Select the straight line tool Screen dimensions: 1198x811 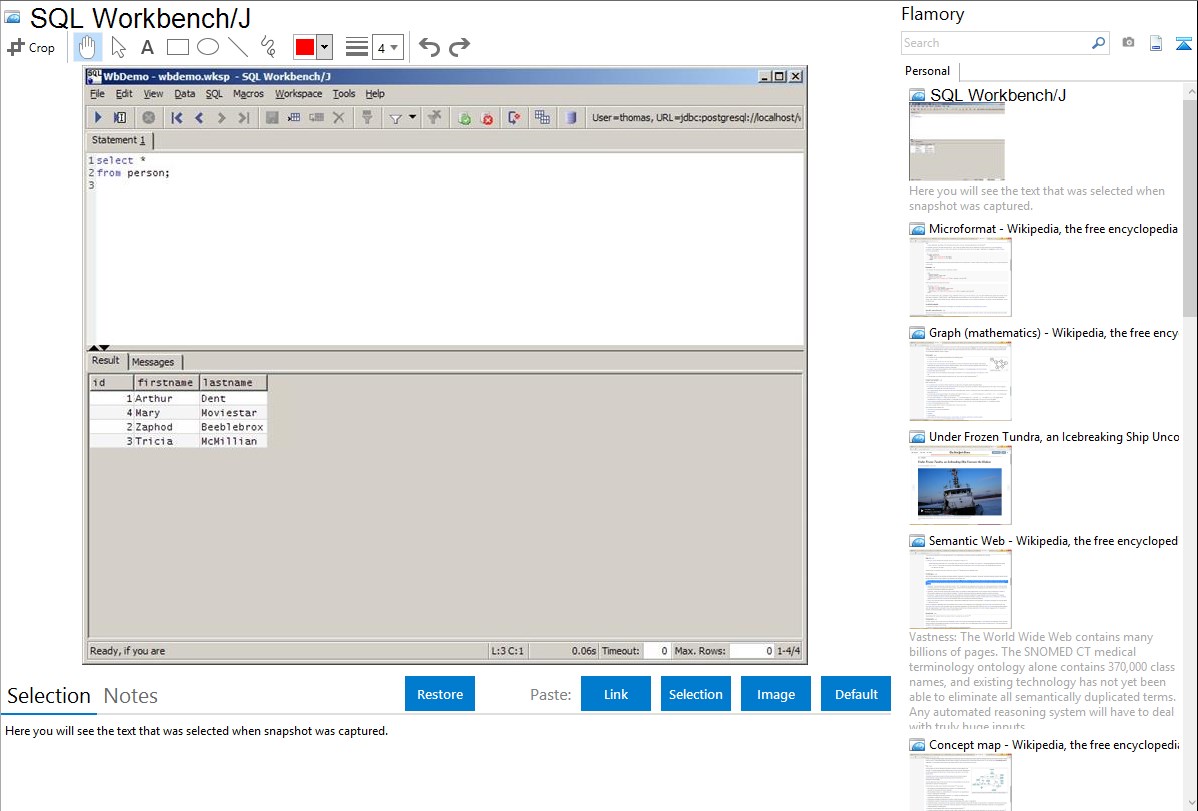click(x=238, y=47)
